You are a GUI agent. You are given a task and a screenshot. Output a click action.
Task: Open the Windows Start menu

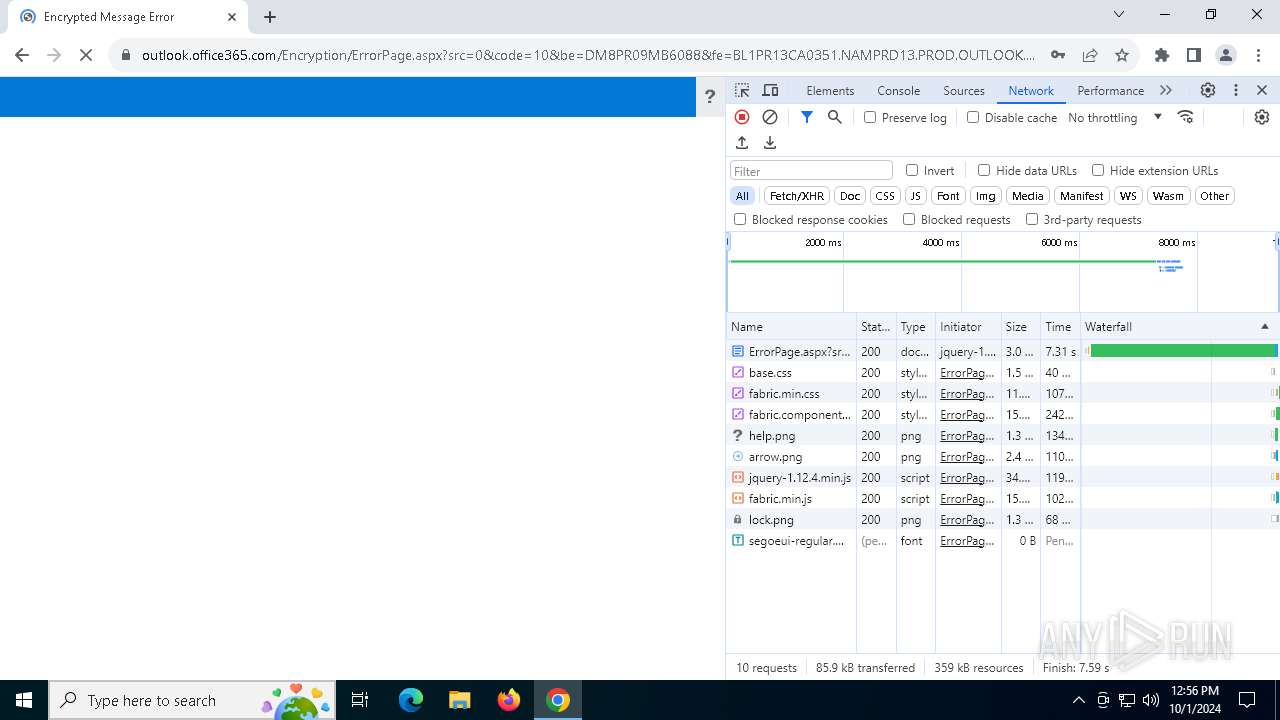[x=24, y=700]
